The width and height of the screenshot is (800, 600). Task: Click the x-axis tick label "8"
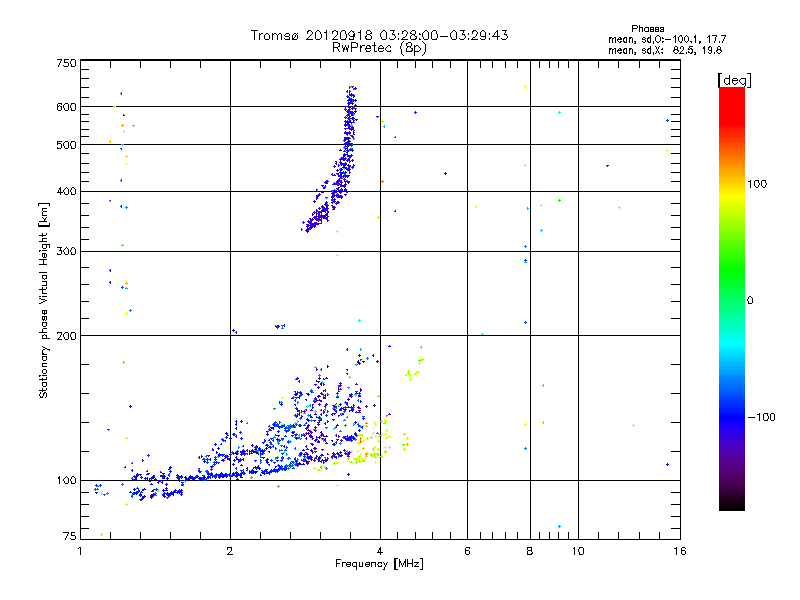coord(530,551)
